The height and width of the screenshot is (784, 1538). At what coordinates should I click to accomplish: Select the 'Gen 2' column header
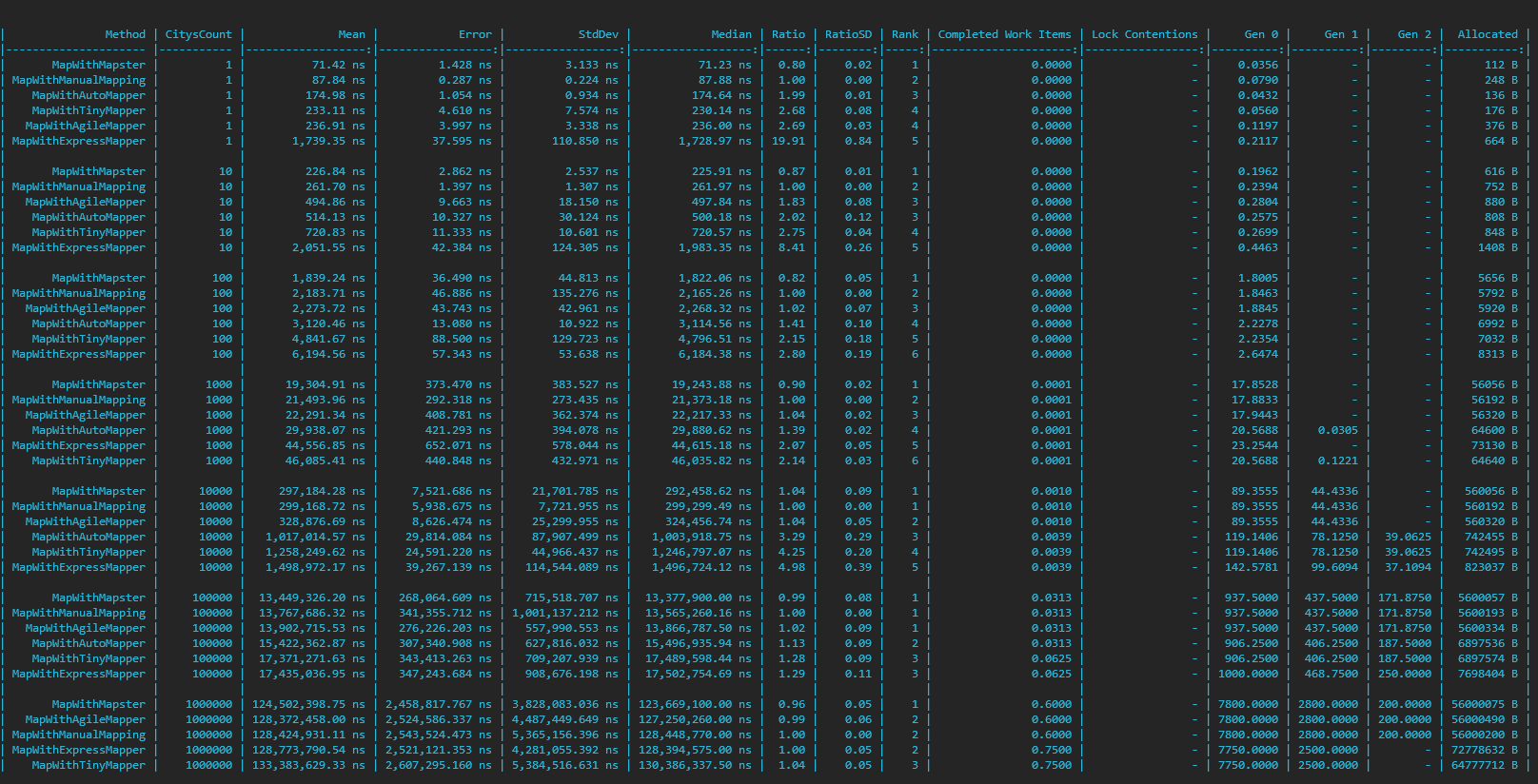click(1414, 34)
